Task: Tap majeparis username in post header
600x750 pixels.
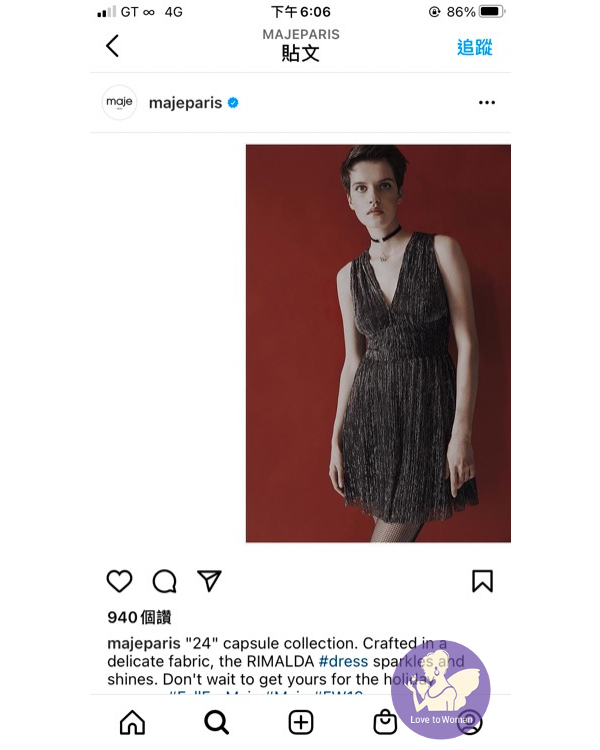Action: click(x=186, y=103)
